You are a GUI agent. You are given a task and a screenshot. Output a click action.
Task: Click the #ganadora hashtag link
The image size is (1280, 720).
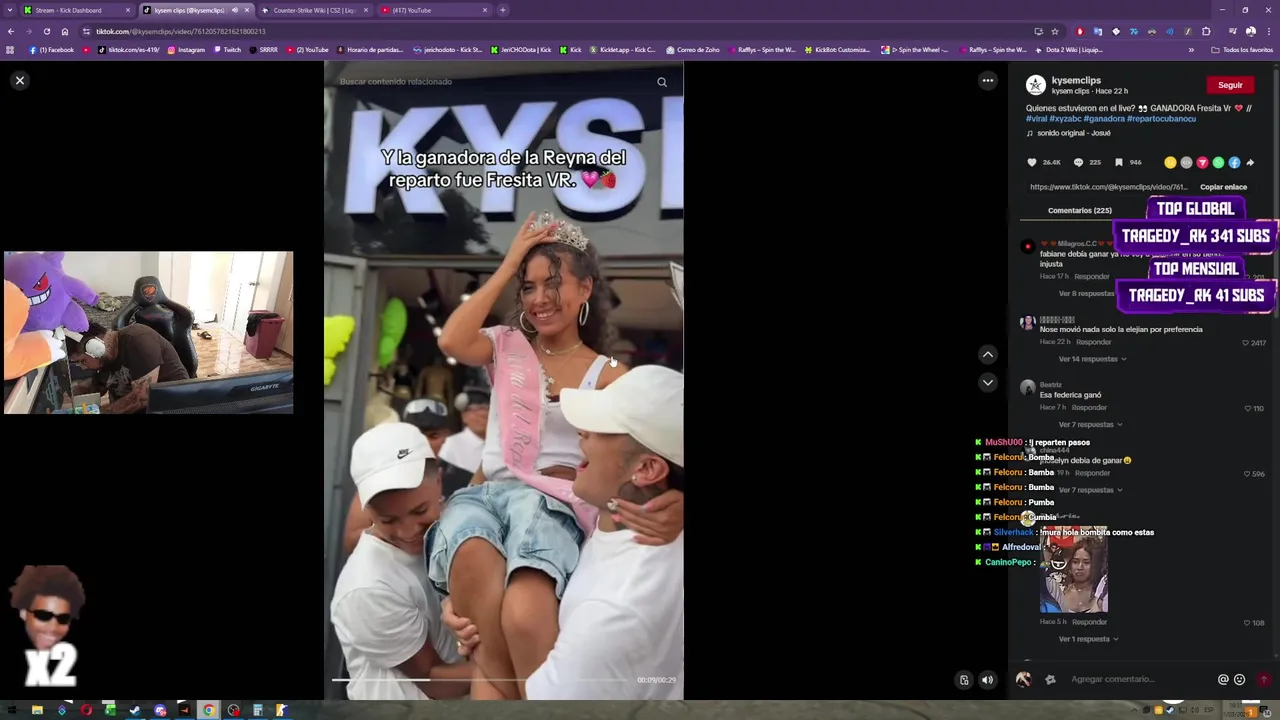[x=1104, y=119]
